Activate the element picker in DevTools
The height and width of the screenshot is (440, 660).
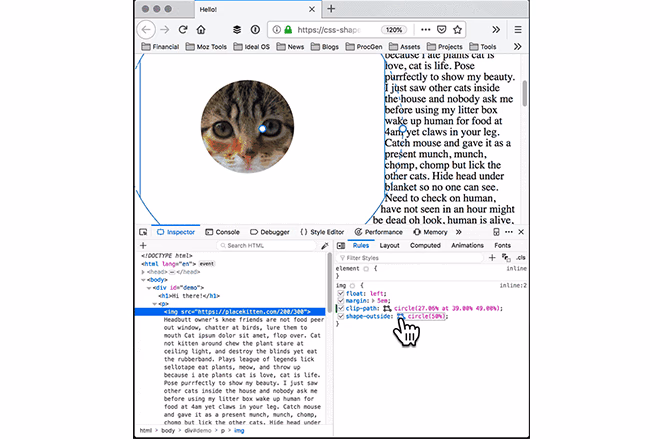[143, 231]
